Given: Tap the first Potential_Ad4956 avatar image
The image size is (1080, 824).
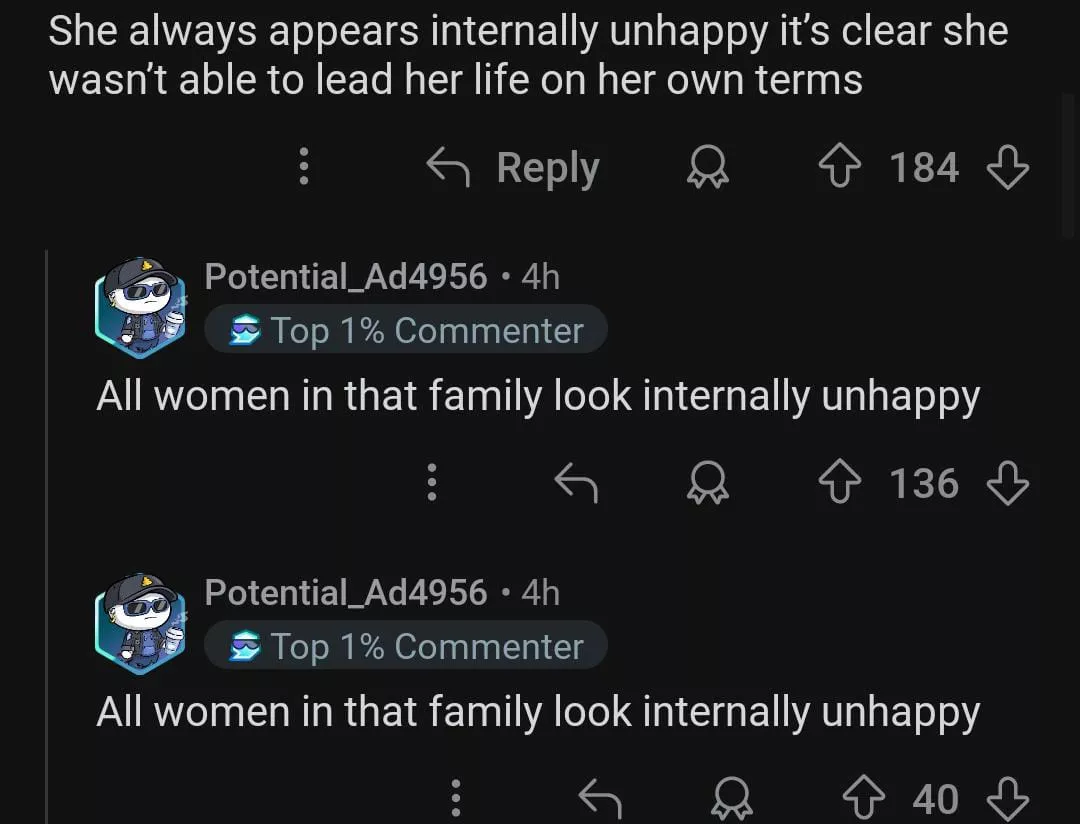Looking at the screenshot, I should 141,305.
